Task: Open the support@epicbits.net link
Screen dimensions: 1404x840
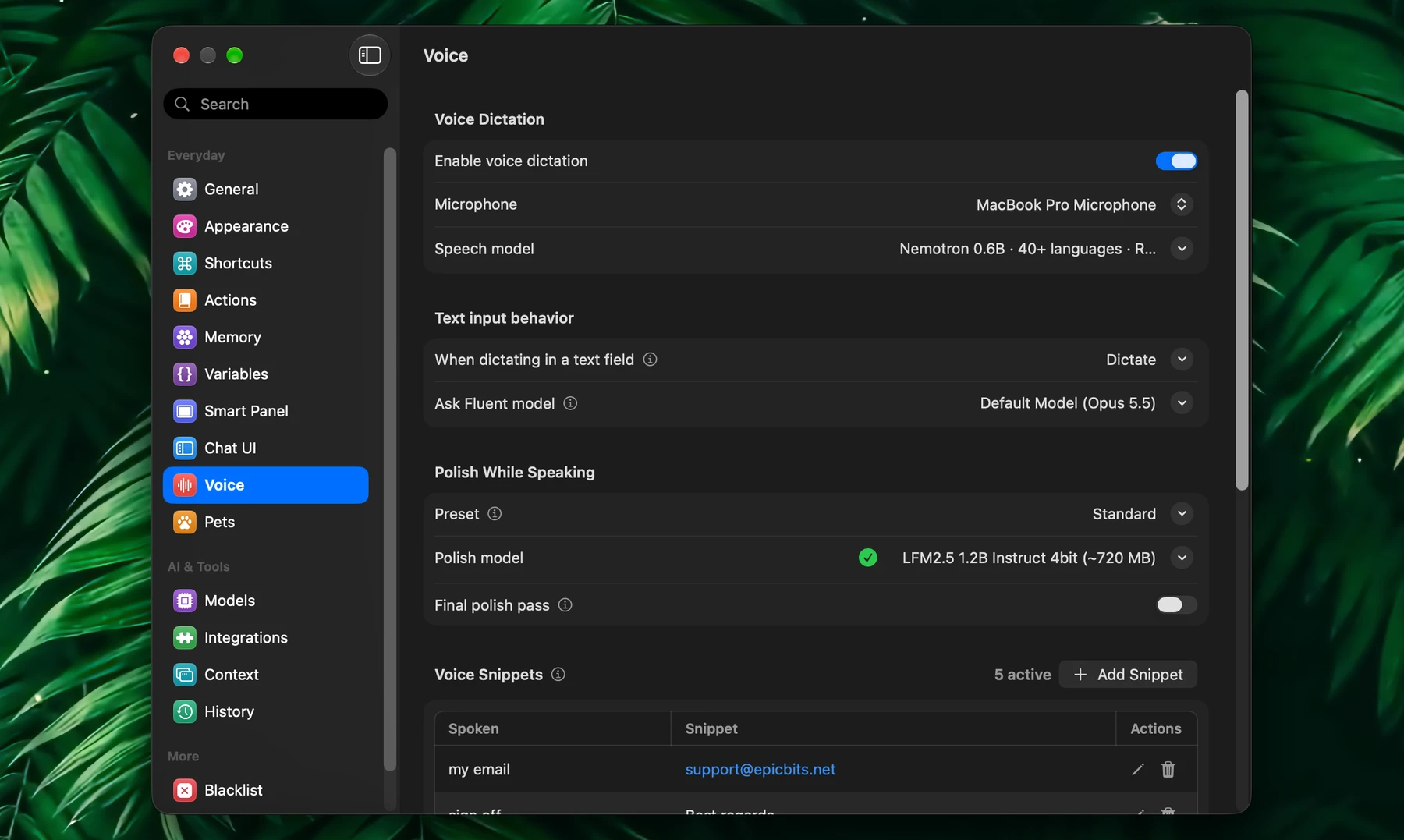Action: click(x=760, y=770)
